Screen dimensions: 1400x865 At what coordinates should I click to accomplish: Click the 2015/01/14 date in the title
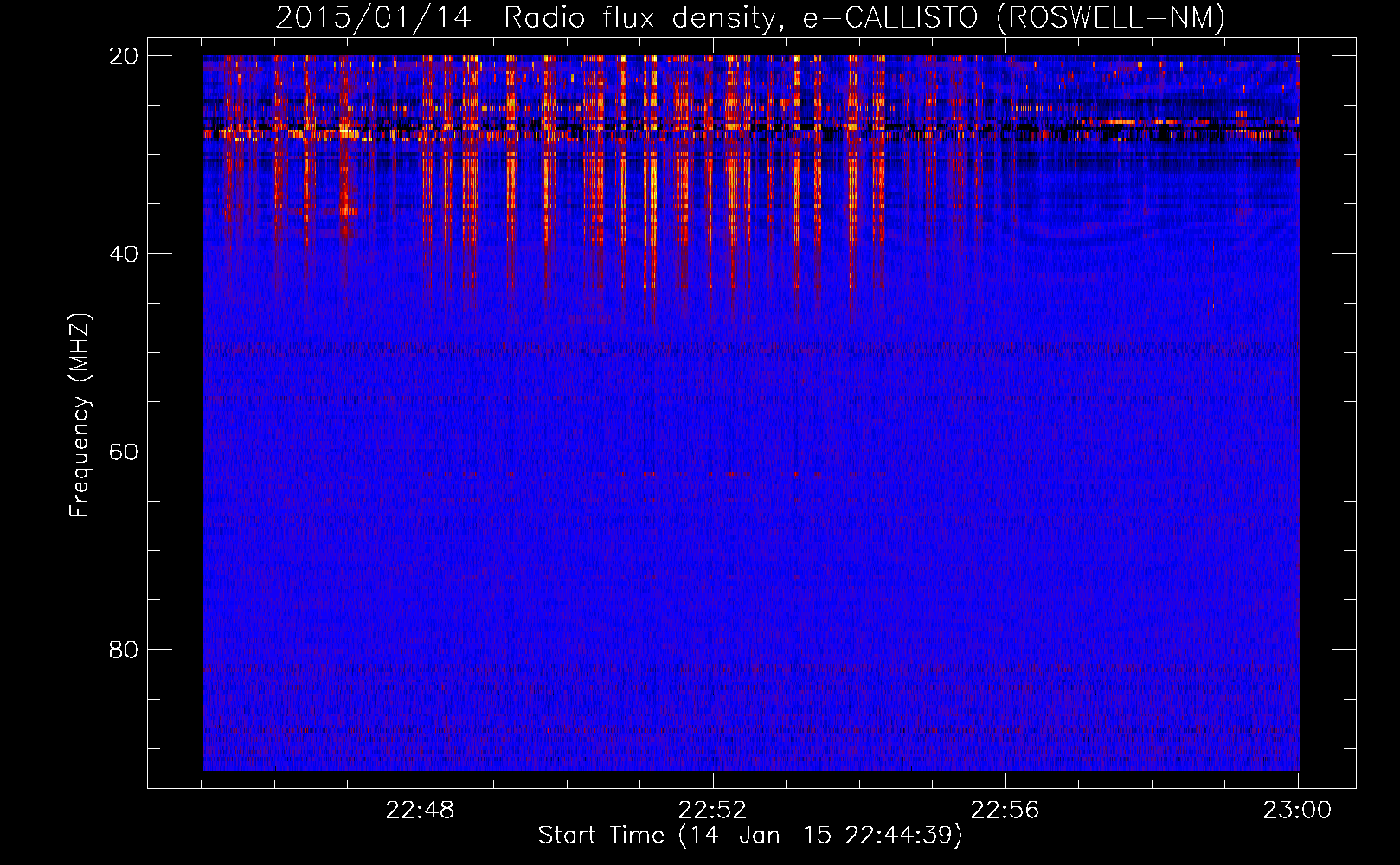(x=373, y=18)
